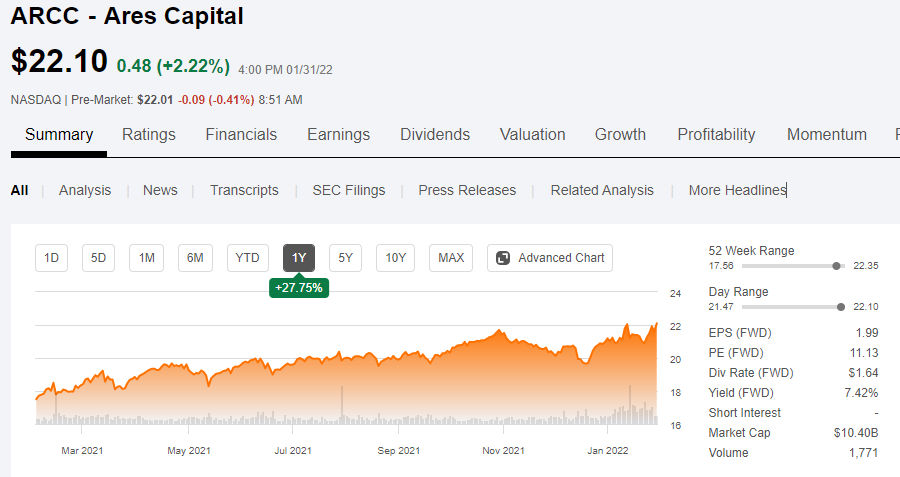This screenshot has width=900, height=477.
Task: Click the $22.10 stock price
Action: point(59,61)
